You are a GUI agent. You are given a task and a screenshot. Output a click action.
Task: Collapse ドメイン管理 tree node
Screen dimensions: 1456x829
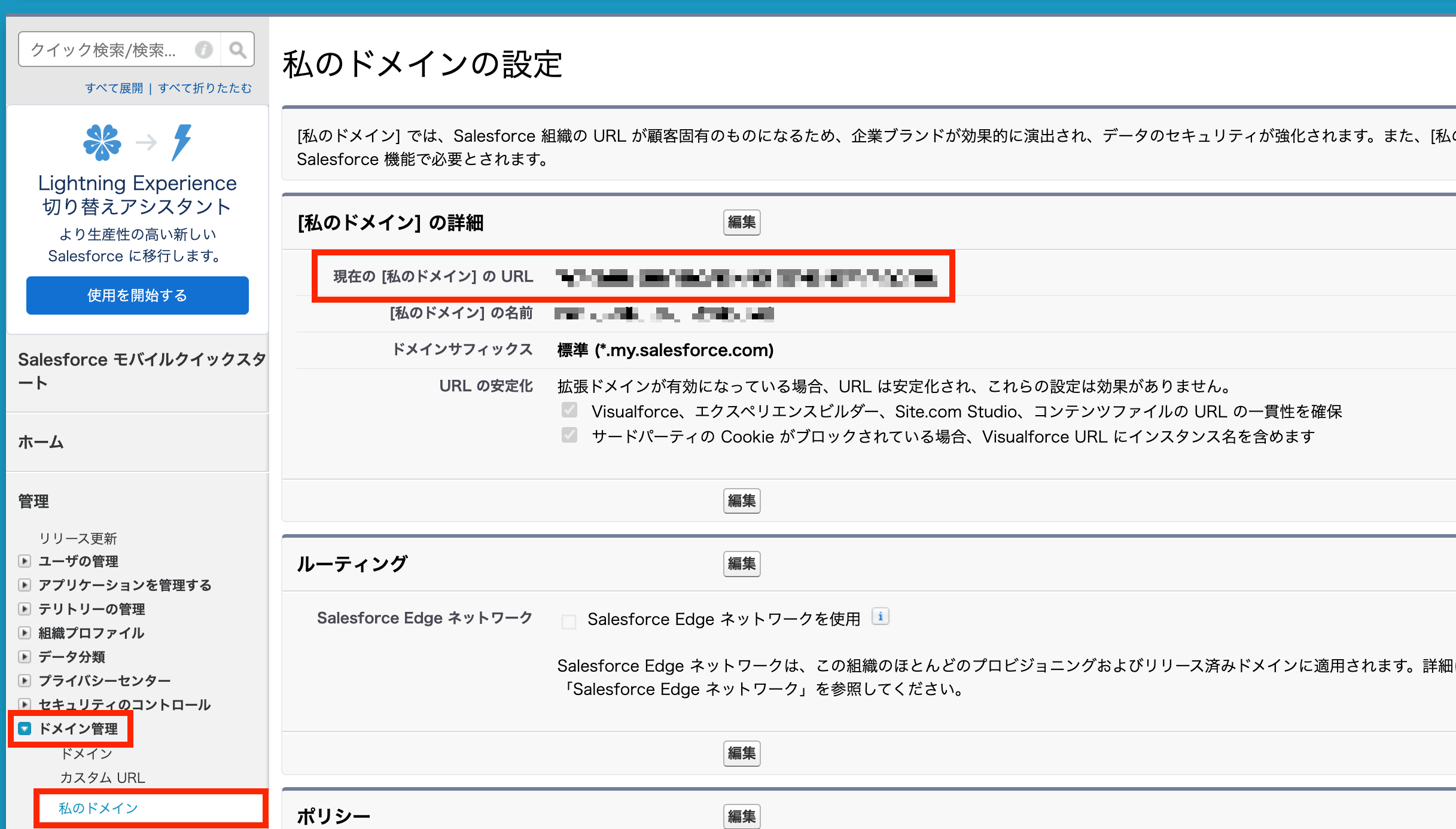pos(25,729)
